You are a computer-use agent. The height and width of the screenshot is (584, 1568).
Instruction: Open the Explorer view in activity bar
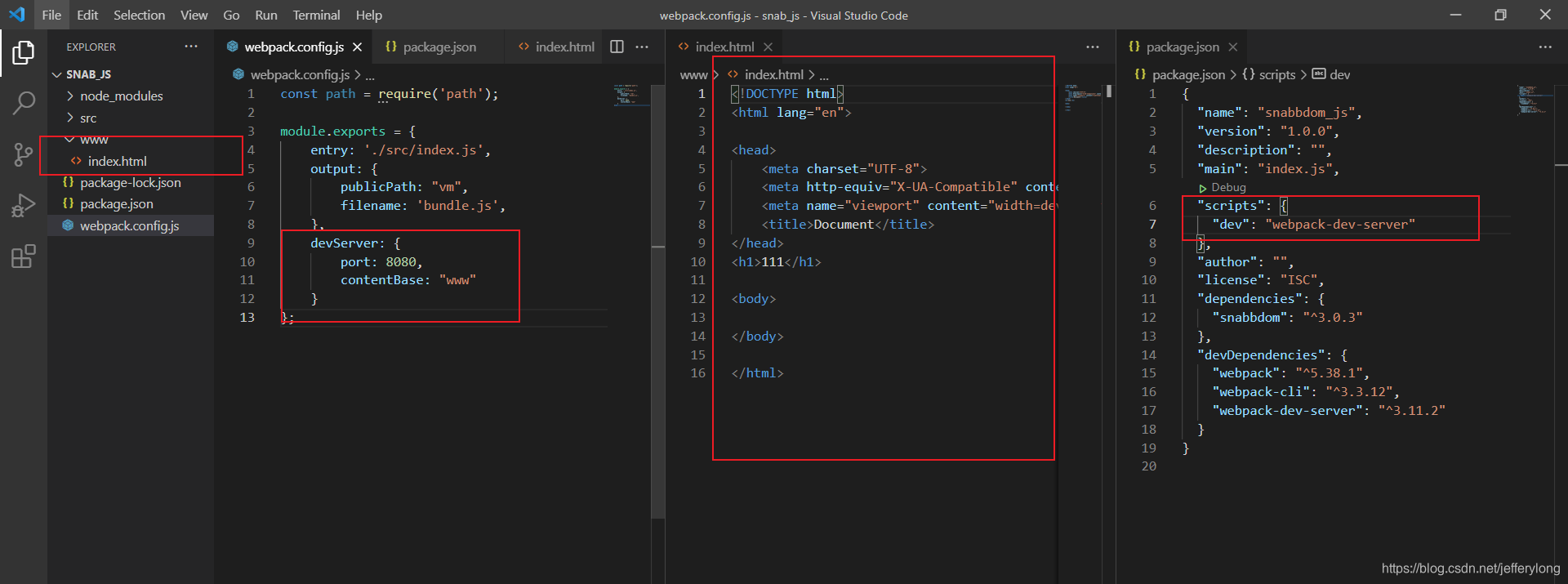[x=24, y=53]
